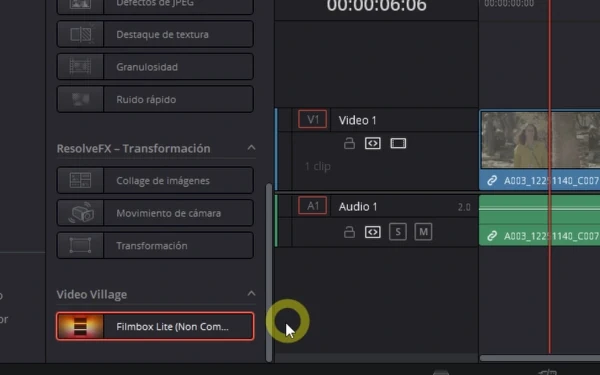Mute the Audio 1 track

pyautogui.click(x=423, y=232)
